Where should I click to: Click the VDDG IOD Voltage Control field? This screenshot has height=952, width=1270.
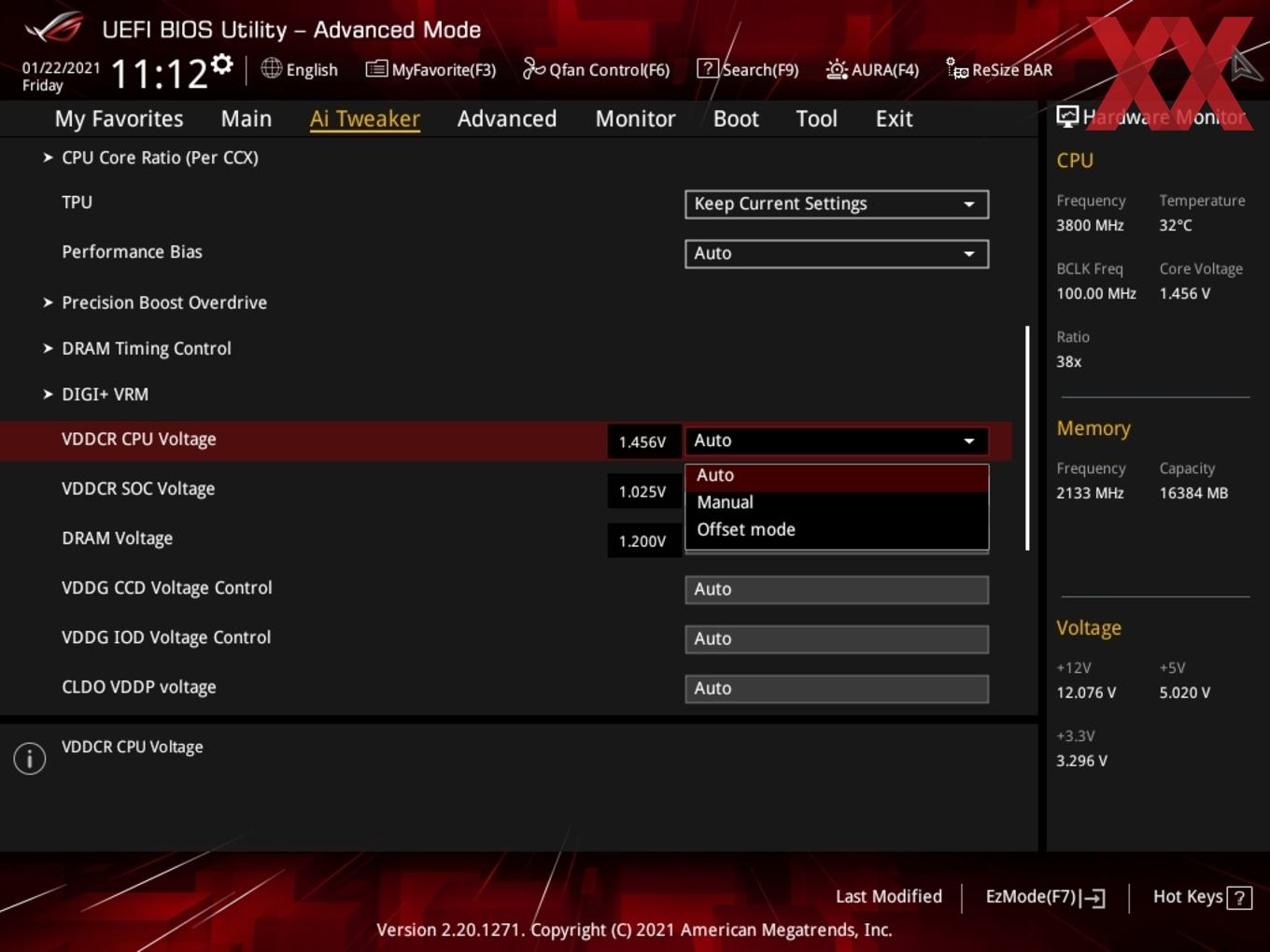point(837,639)
